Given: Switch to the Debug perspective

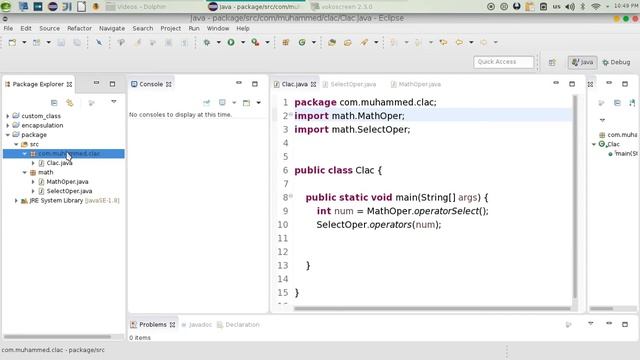Looking at the screenshot, I should point(616,62).
